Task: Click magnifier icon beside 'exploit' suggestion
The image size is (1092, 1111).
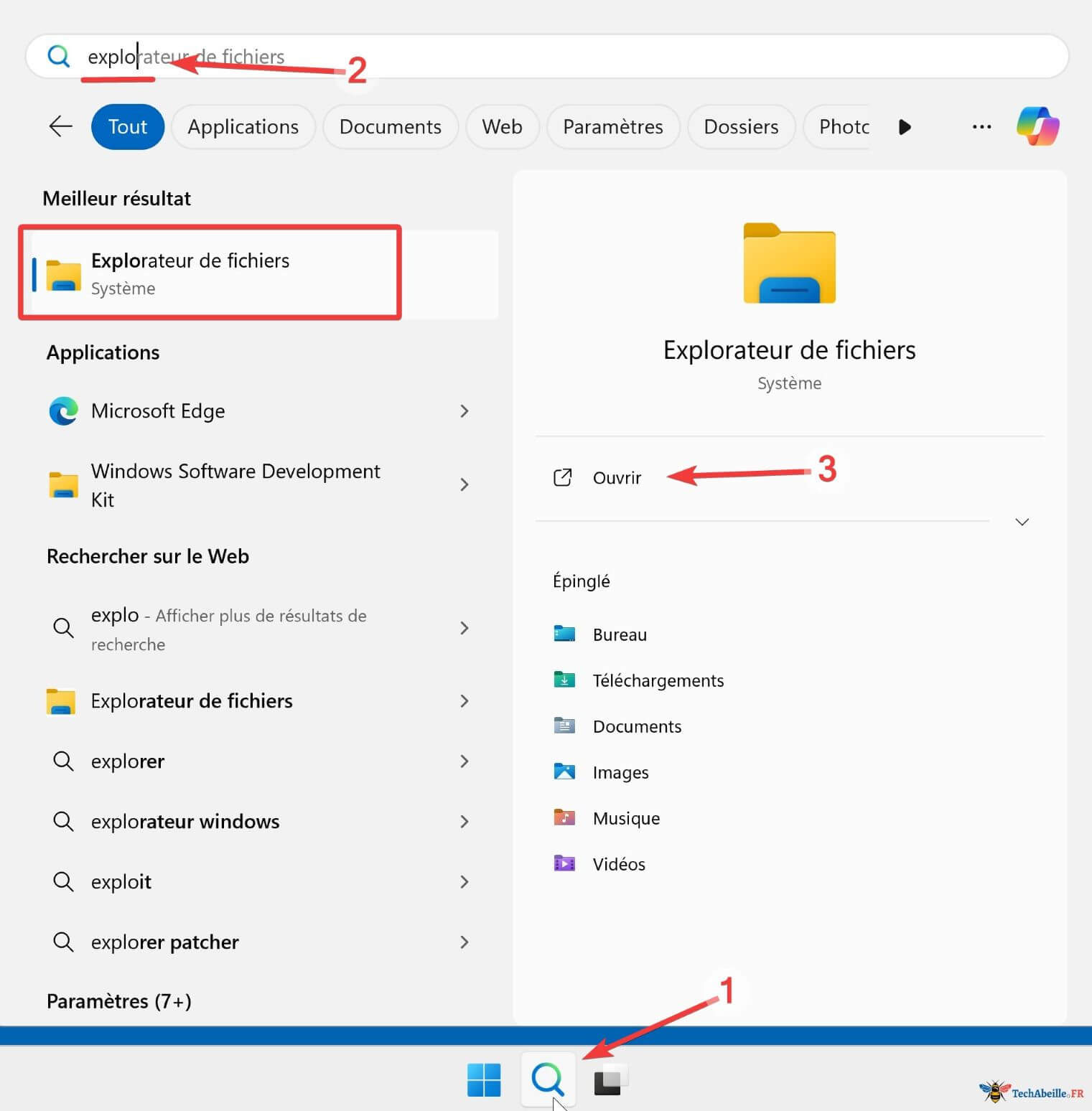Action: coord(63,882)
